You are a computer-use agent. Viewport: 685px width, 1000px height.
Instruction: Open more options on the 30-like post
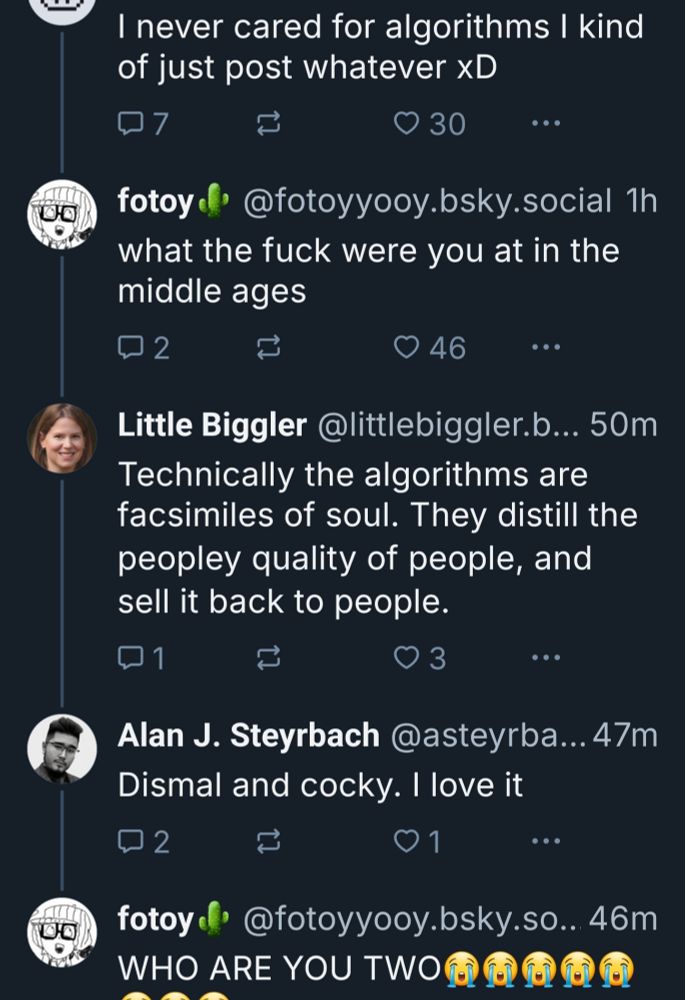pos(545,124)
